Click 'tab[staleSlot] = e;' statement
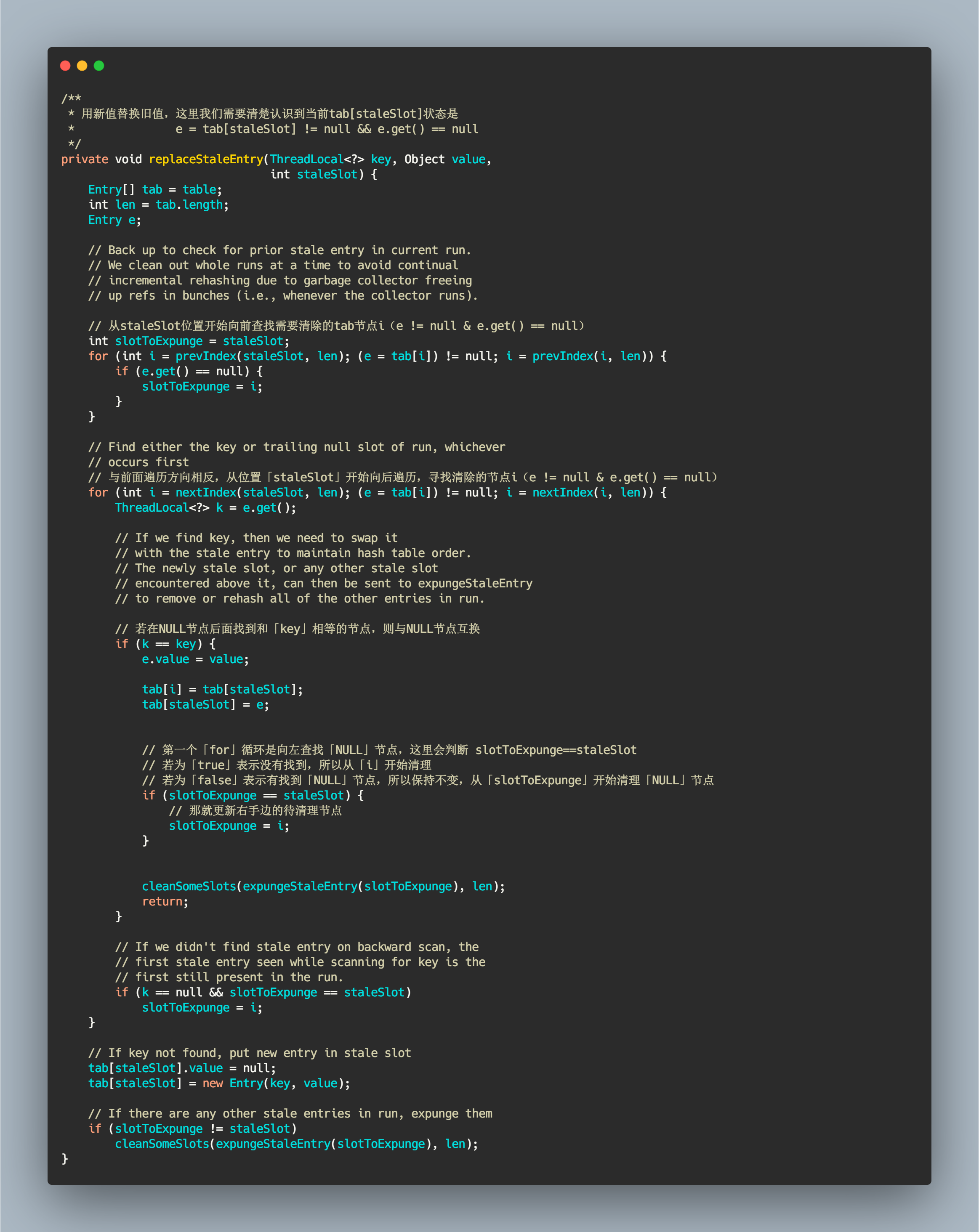The width and height of the screenshot is (979, 1232). coord(205,705)
